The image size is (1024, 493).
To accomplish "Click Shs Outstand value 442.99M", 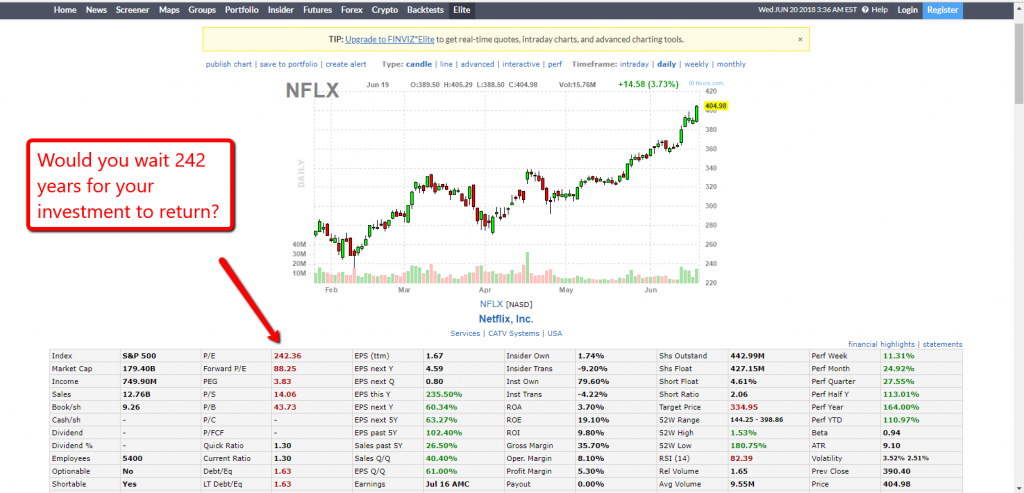I will click(x=746, y=357).
